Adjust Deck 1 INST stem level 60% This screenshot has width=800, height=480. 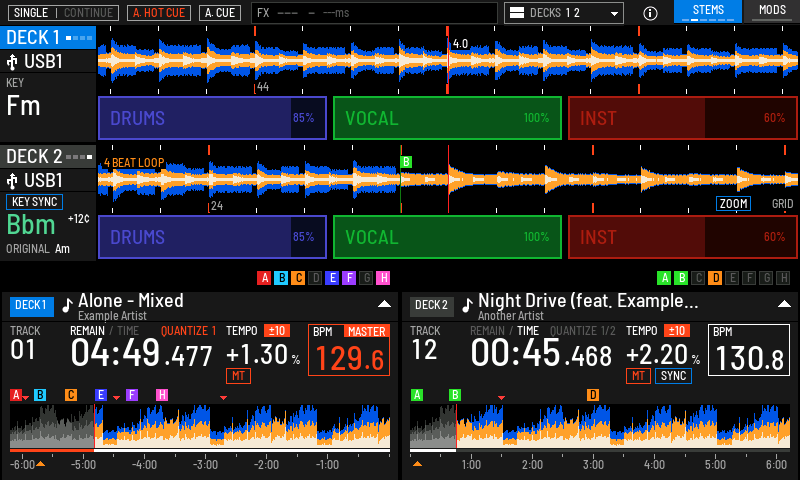click(683, 118)
